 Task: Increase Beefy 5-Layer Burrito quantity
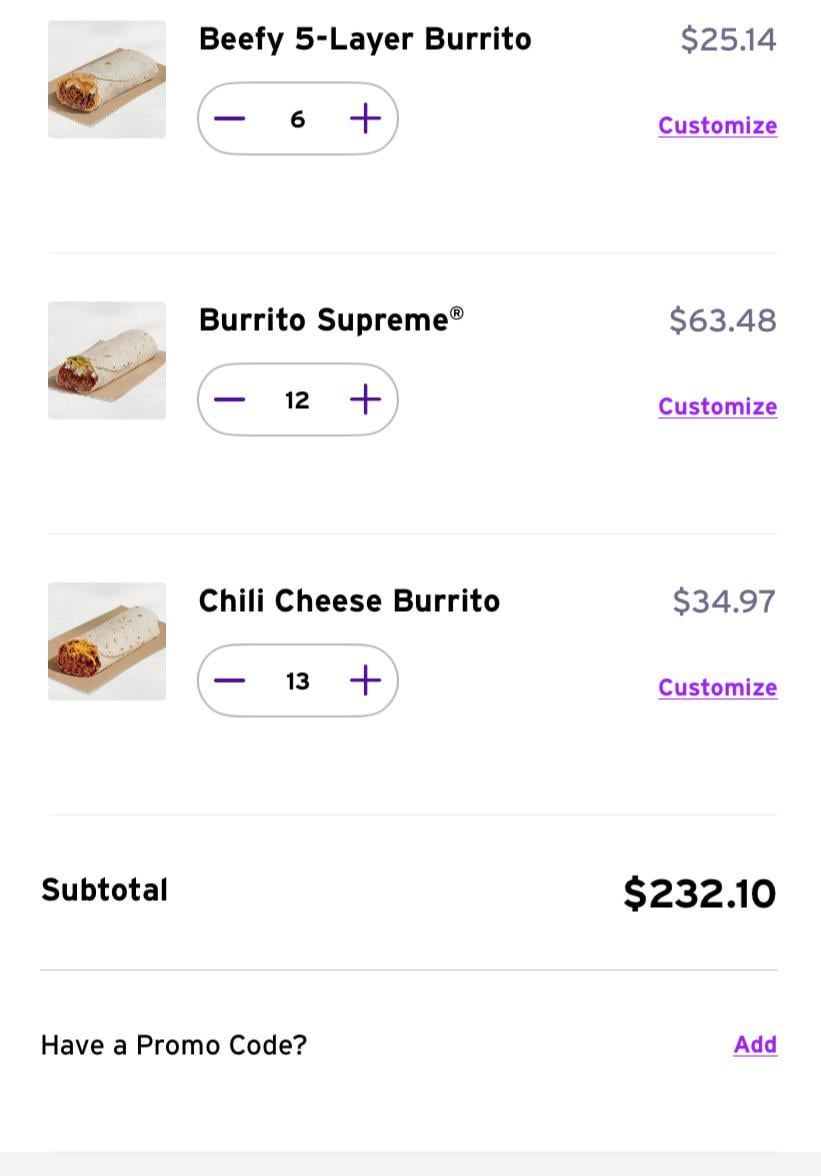(365, 119)
